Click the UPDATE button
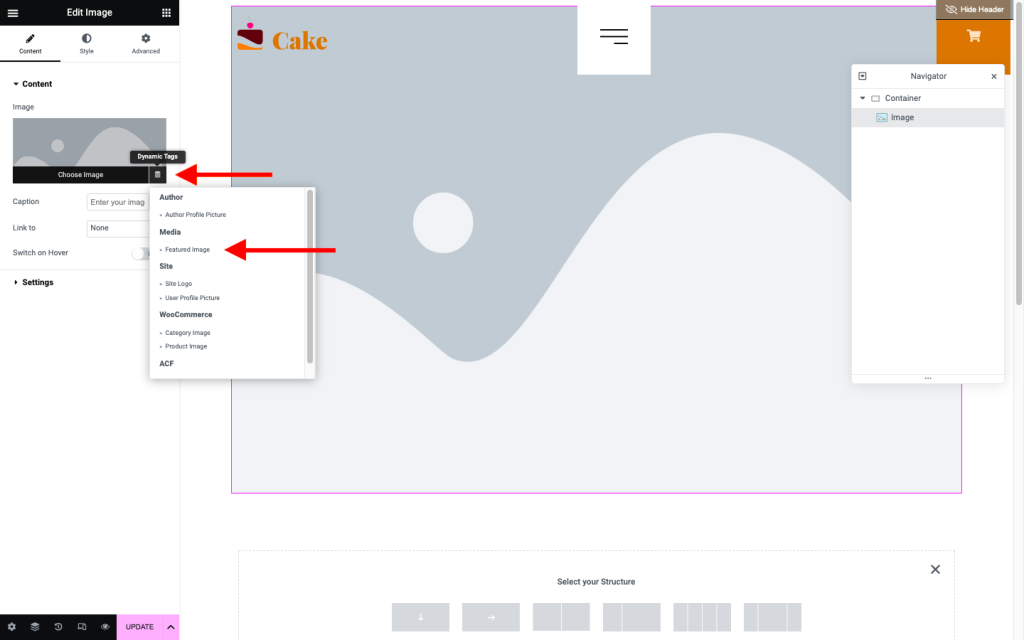Screen dimensions: 1024x640 137,627
